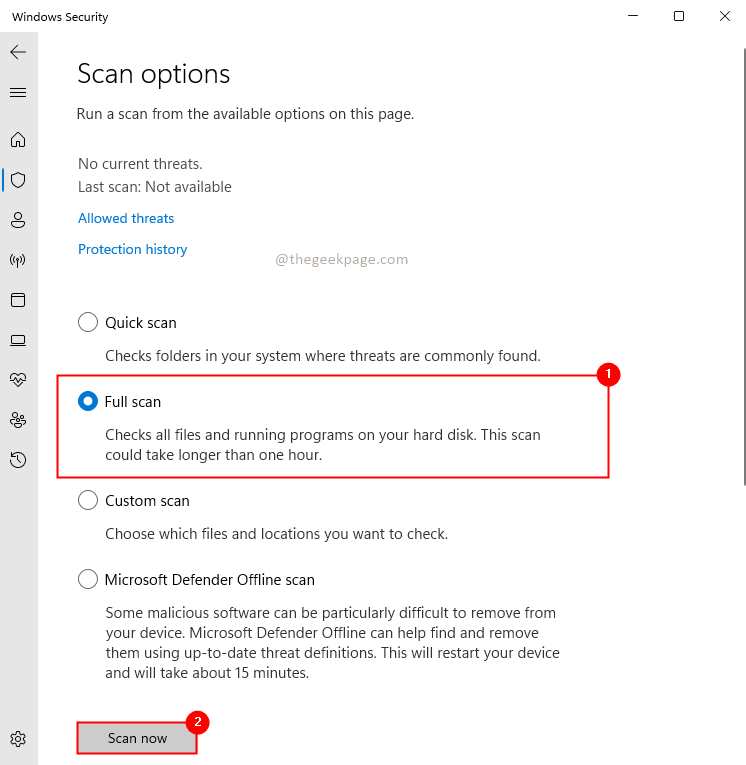Click 'Checks folders in your system' description
746x765 pixels.
pyautogui.click(x=323, y=356)
